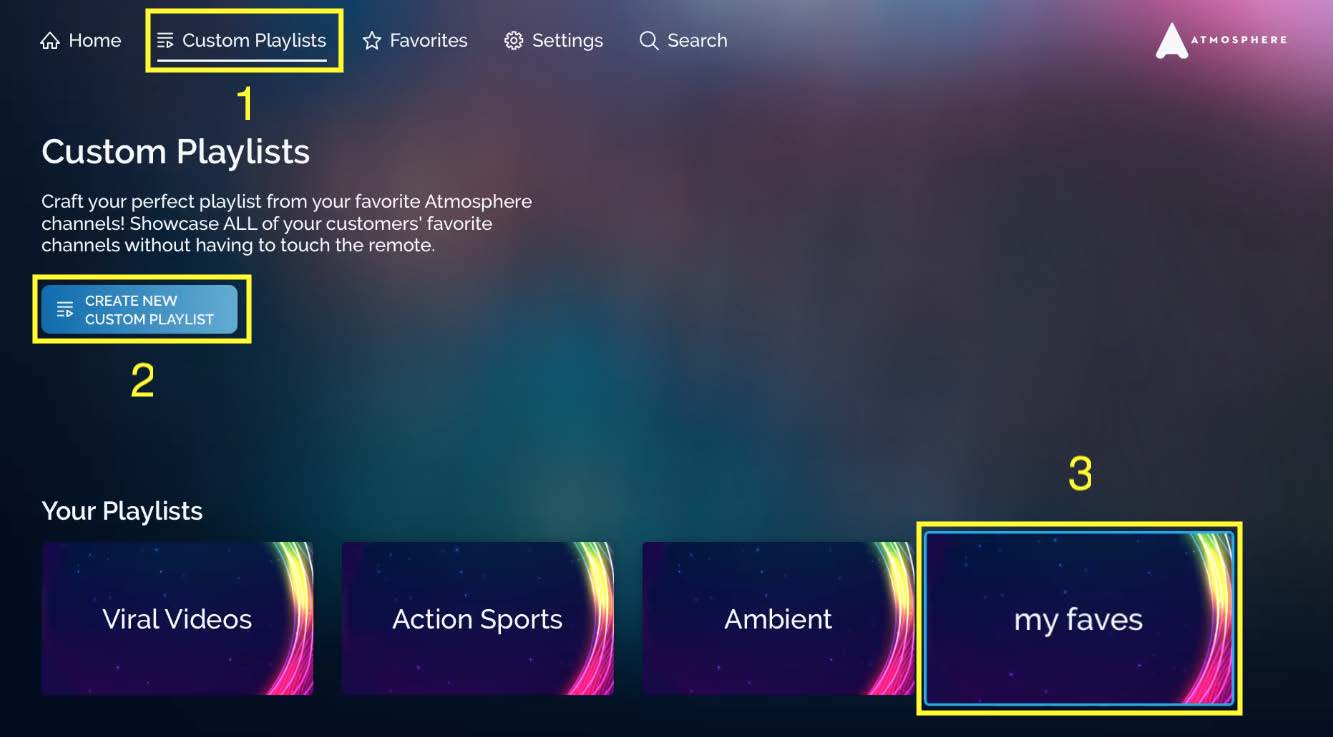This screenshot has height=737, width=1333.
Task: Select the Ambient playlist tile
Action: click(x=778, y=618)
